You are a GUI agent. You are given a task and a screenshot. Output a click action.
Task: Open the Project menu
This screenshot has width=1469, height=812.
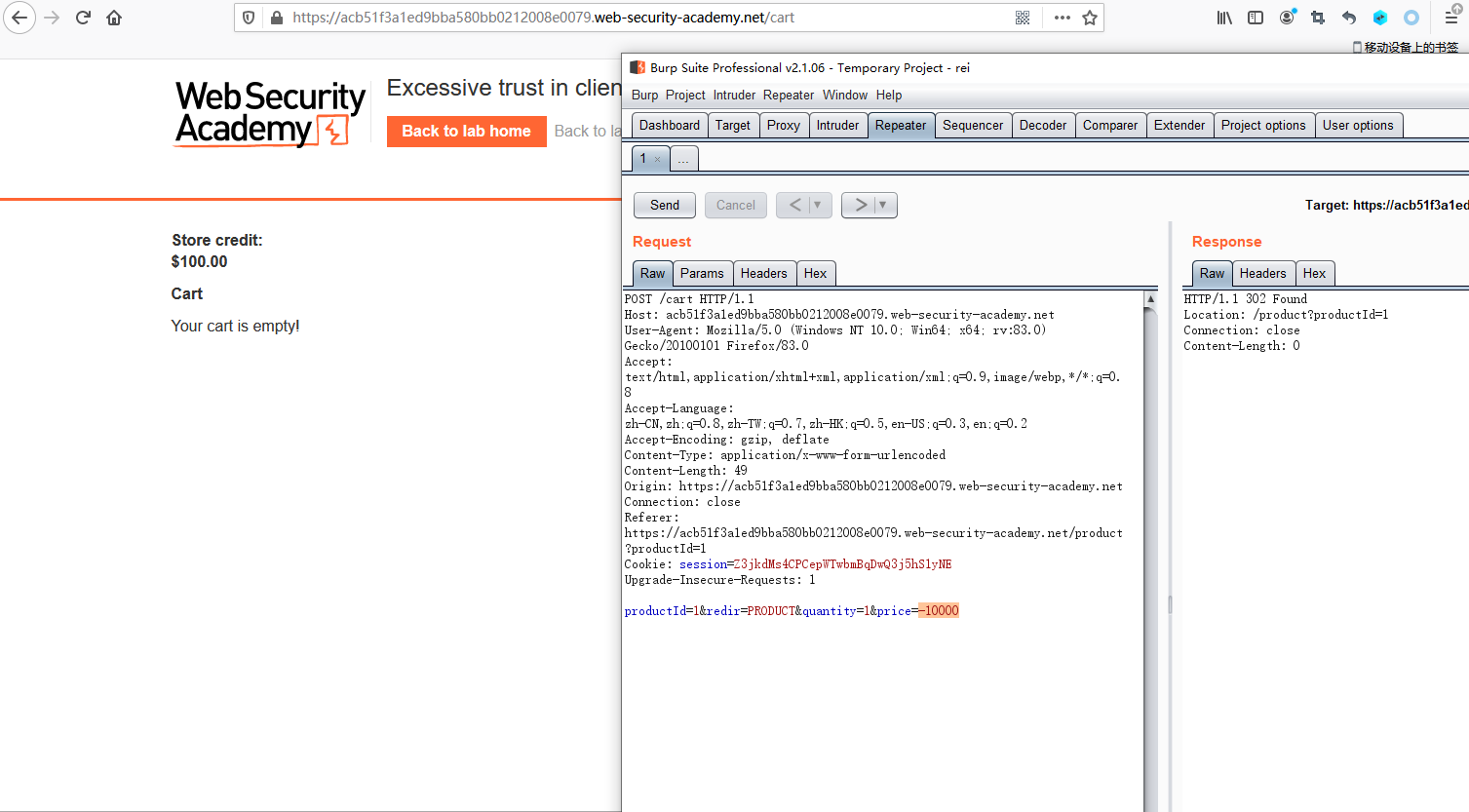click(x=685, y=95)
